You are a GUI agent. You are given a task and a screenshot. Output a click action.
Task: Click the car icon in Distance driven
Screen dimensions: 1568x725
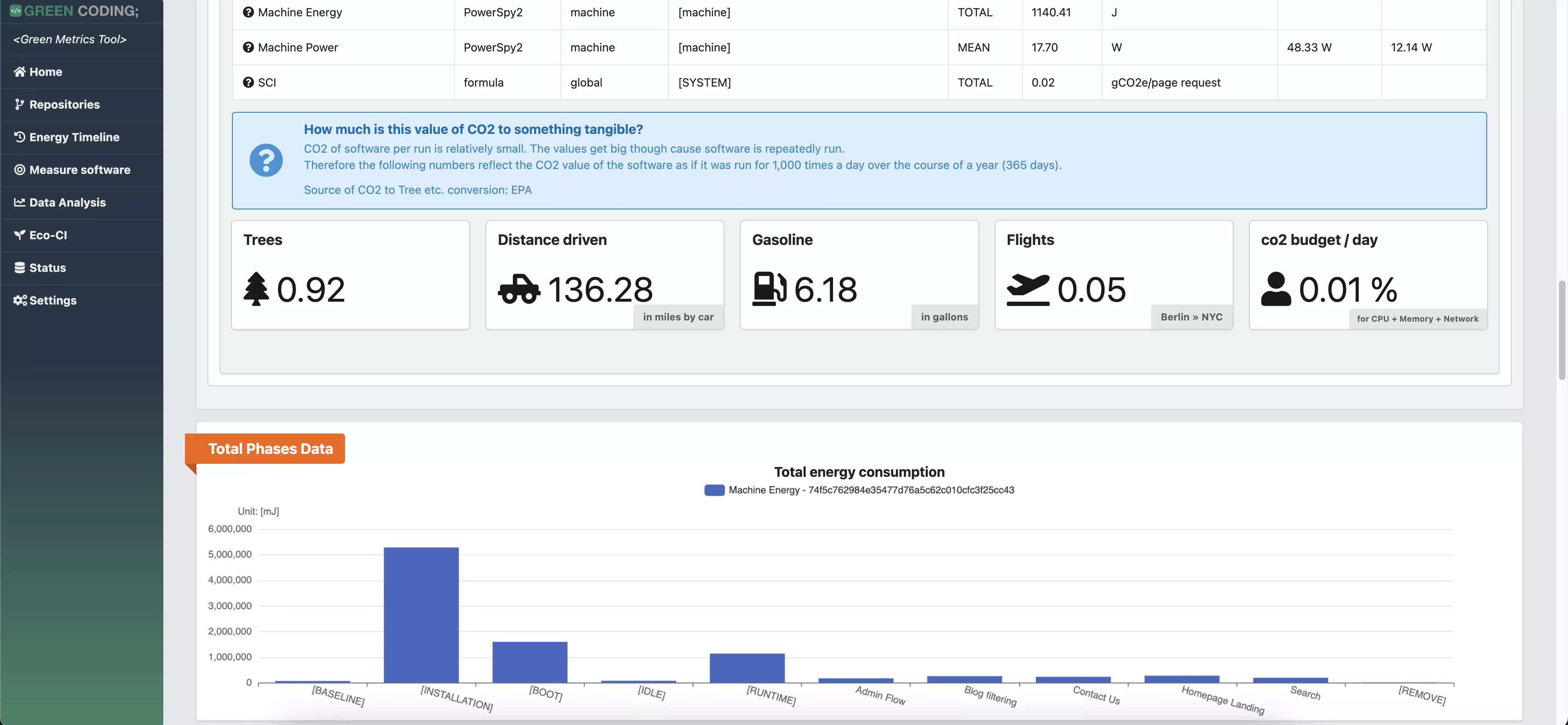tap(519, 289)
